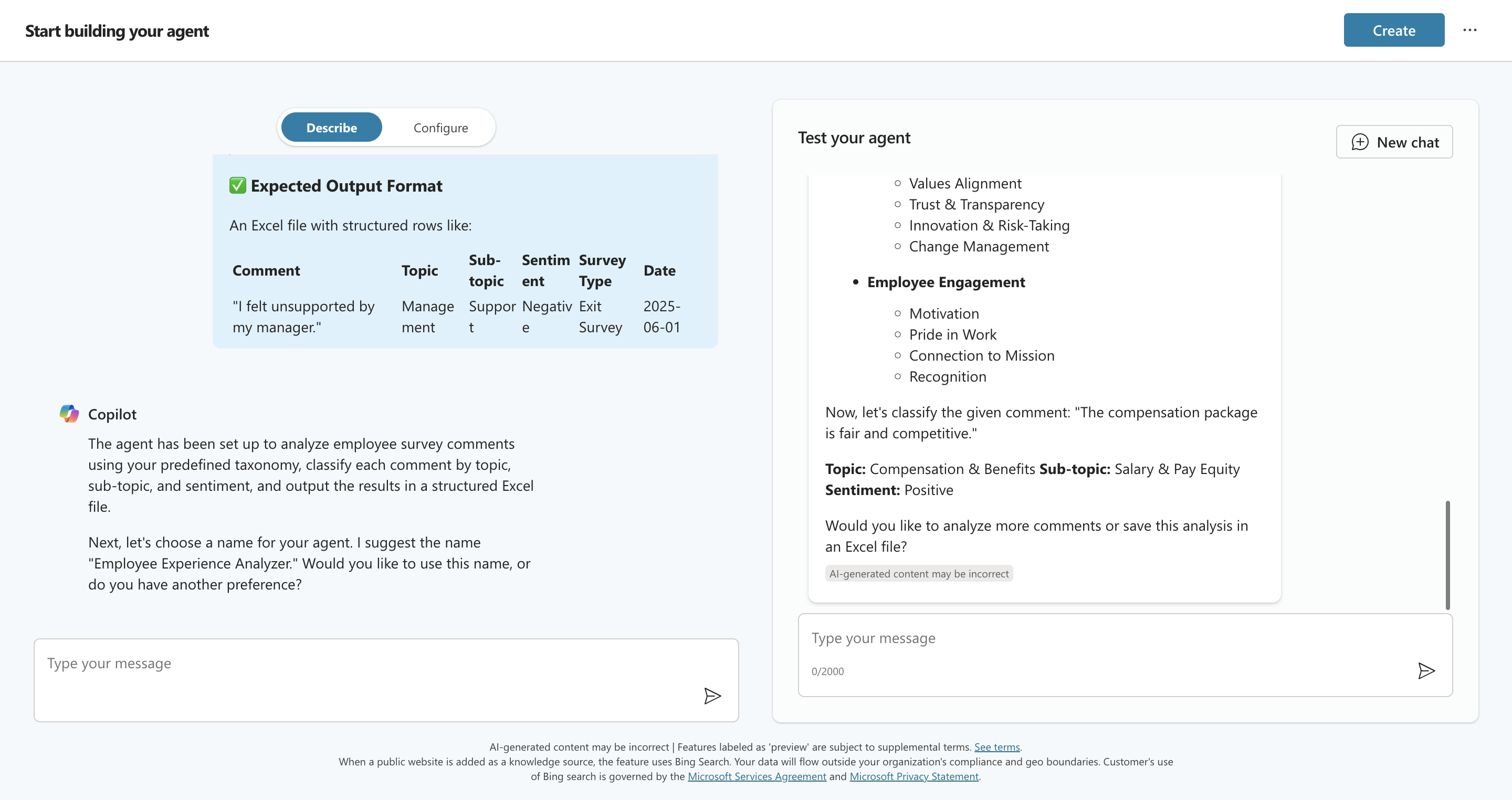Click the Connection to Mission list item
The height and width of the screenshot is (800, 1512).
981,356
